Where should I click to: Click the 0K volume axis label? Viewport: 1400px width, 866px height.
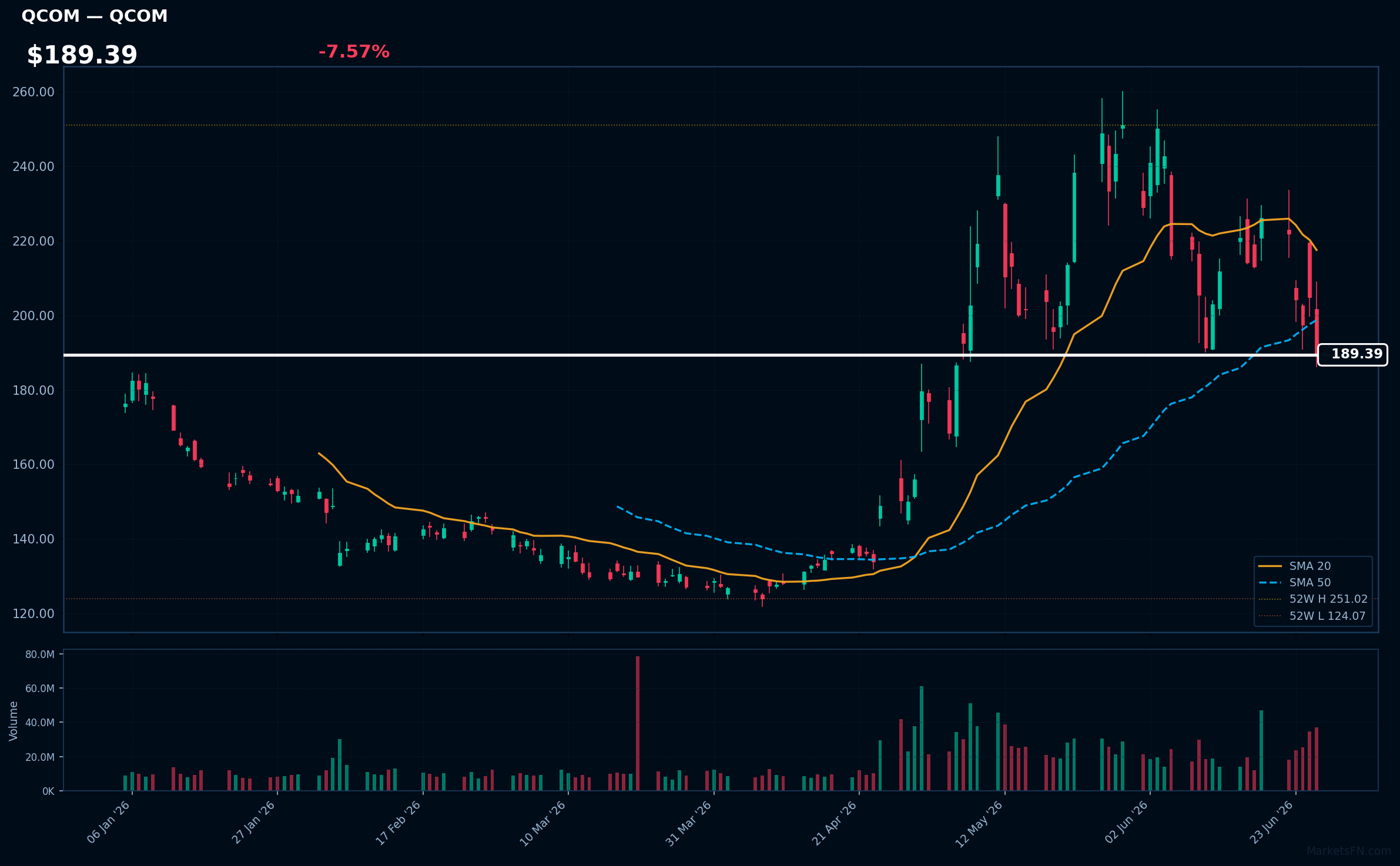pos(48,791)
